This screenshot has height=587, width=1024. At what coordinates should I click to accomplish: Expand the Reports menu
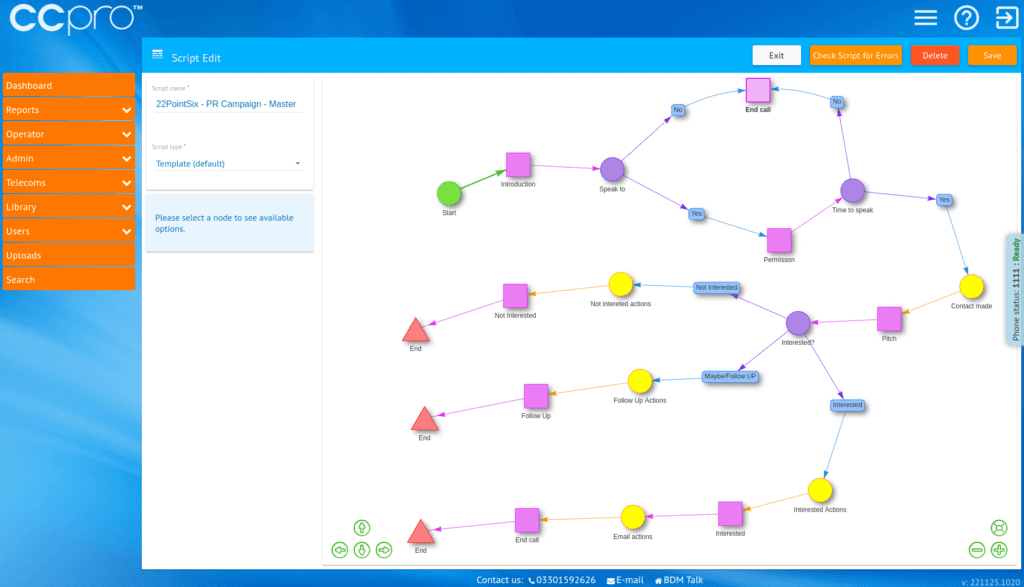click(x=69, y=110)
